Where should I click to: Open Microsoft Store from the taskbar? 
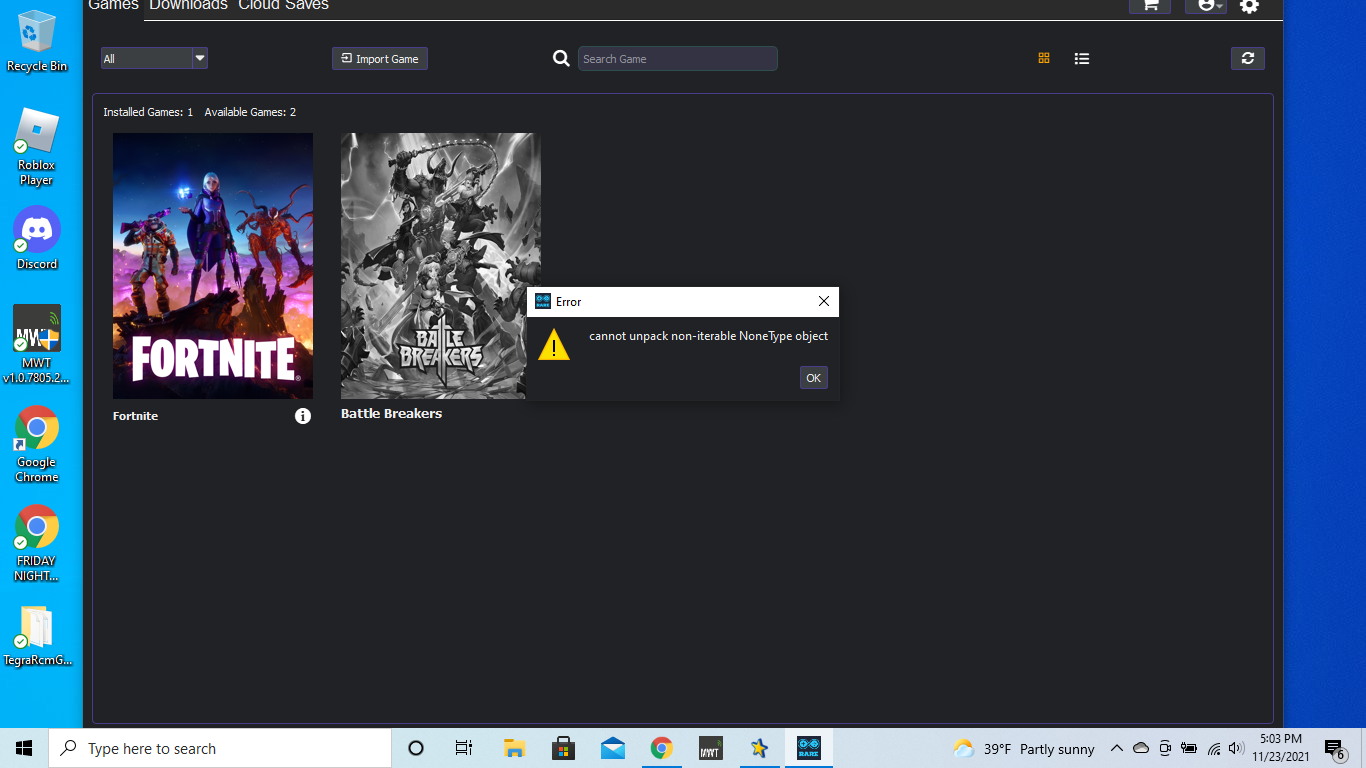563,748
